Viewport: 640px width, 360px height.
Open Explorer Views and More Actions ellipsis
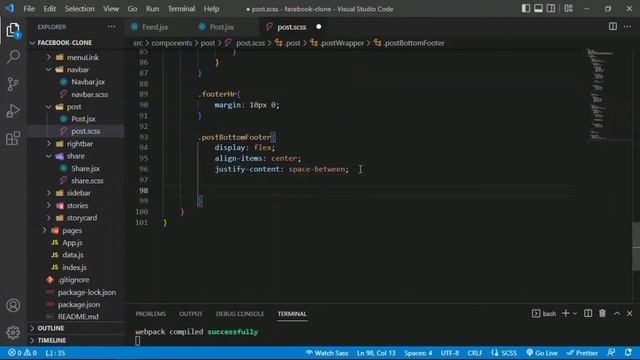(111, 27)
